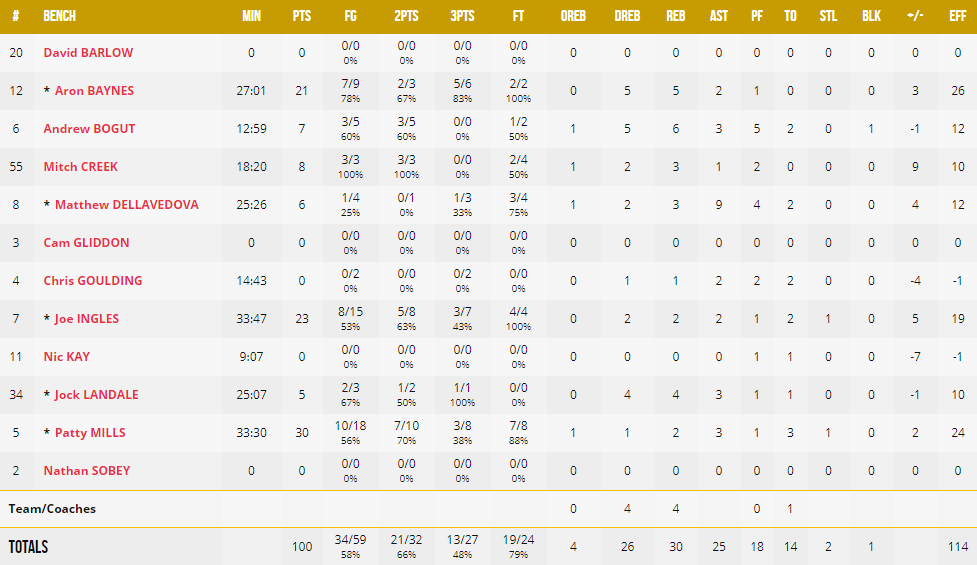
Task: Click the EFF column header
Action: tap(958, 16)
